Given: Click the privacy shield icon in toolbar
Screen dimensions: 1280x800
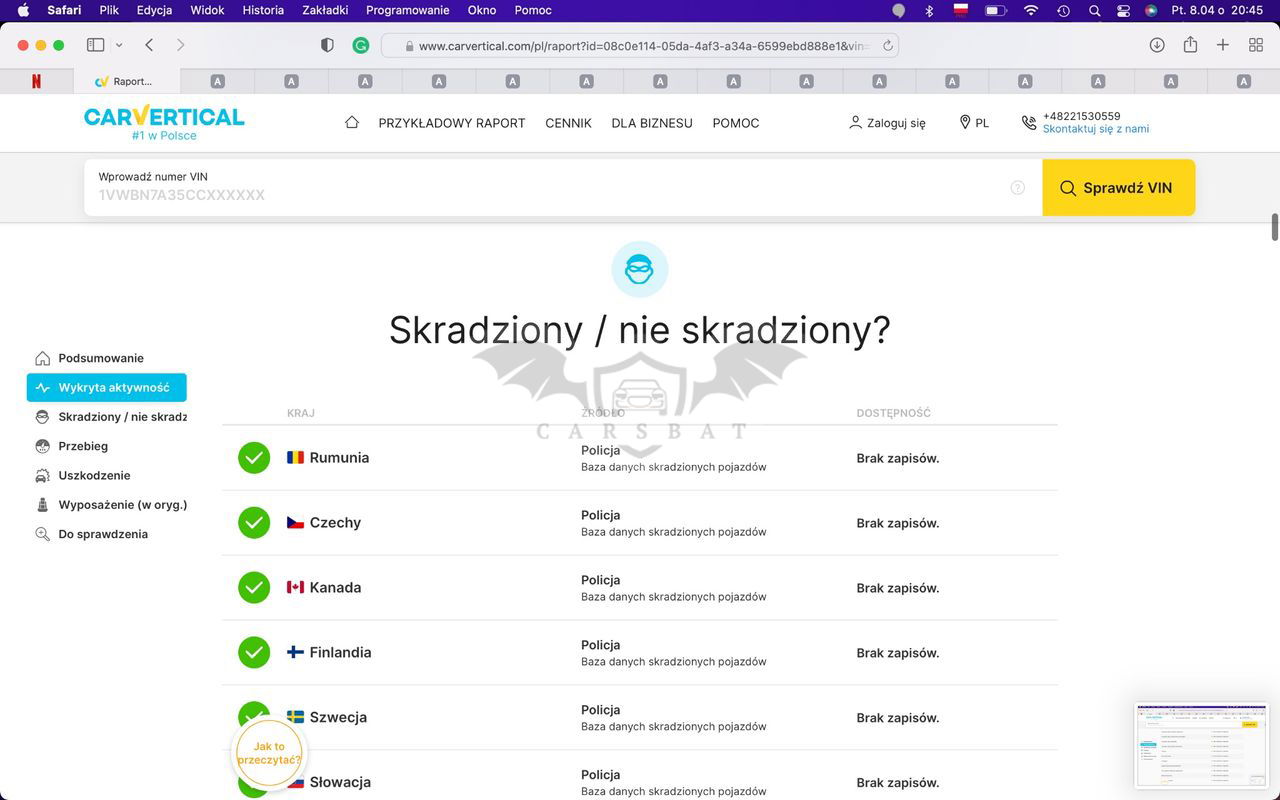Looking at the screenshot, I should (327, 45).
